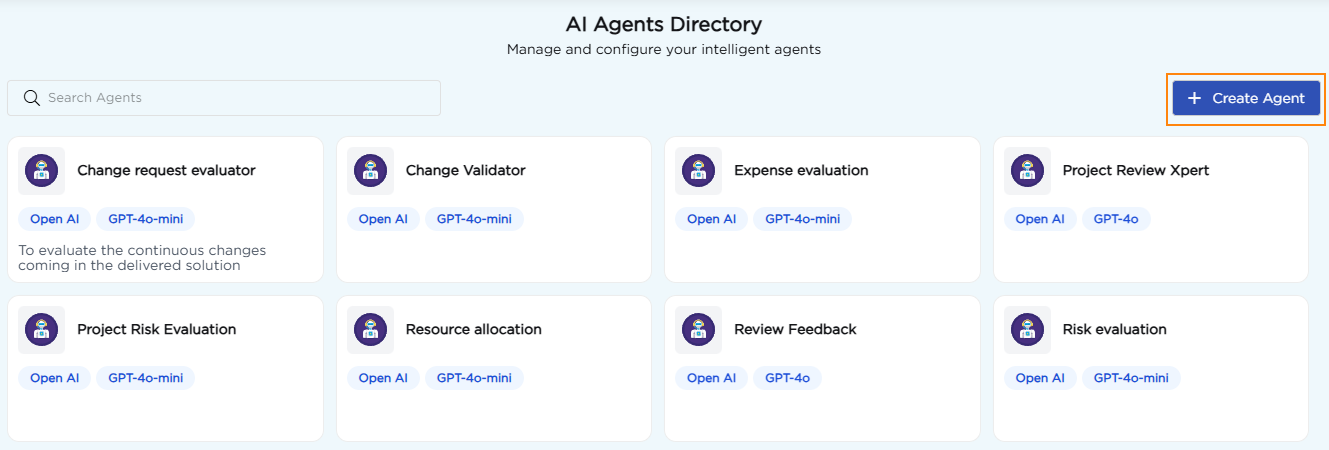The height and width of the screenshot is (450, 1329).
Task: Click the Change request evaluator description text
Action: [x=142, y=258]
